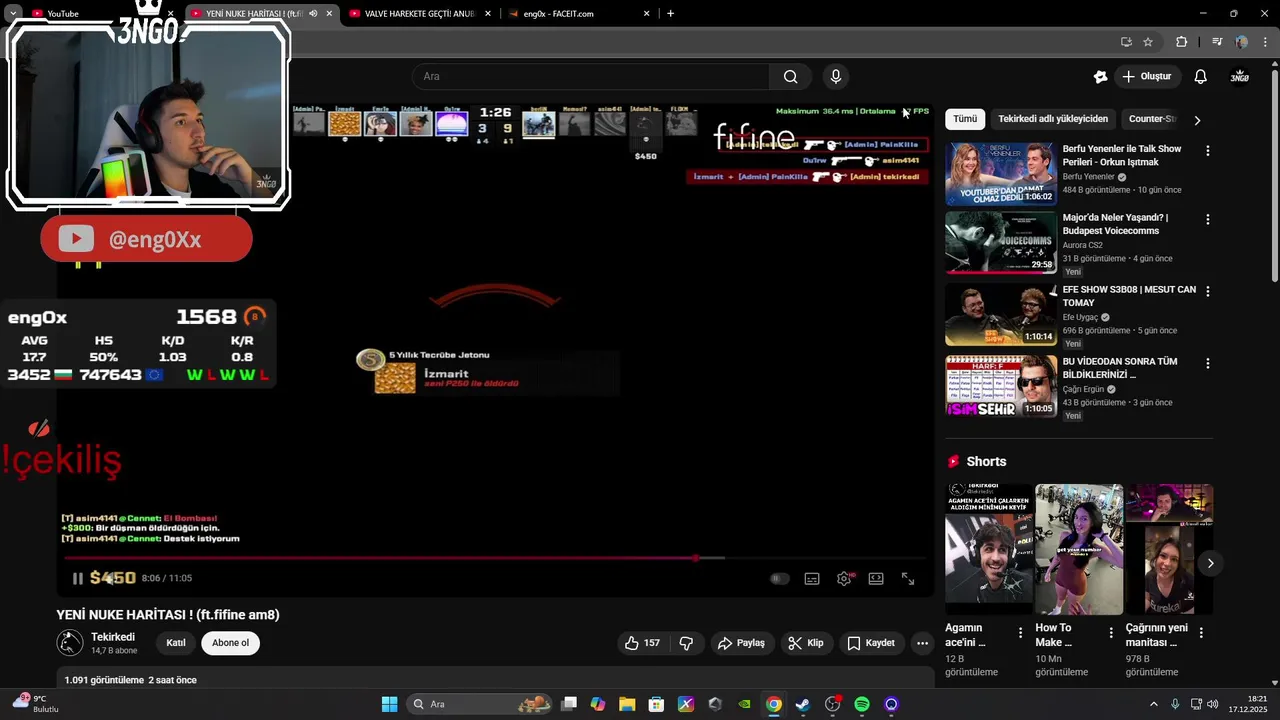The width and height of the screenshot is (1280, 720).
Task: Open taskbar volume speaker icon
Action: pyautogui.click(x=1212, y=704)
